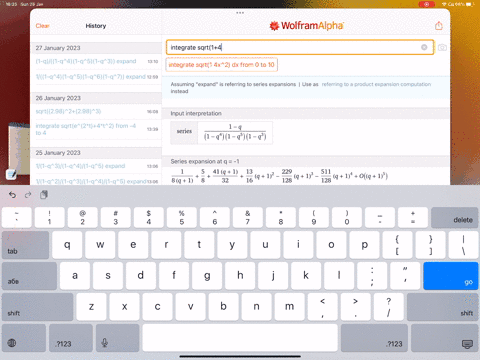Open app icon in bottom-left slide-over

pos(11,174)
